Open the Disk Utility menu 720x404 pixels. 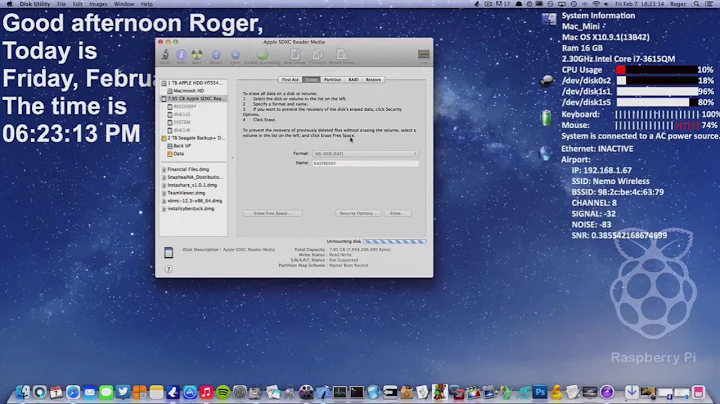point(34,4)
